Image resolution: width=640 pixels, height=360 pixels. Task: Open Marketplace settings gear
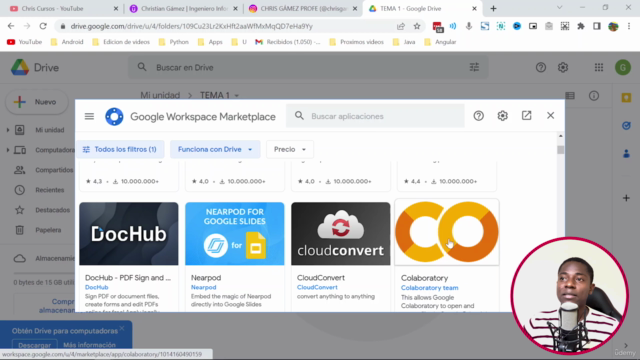(x=502, y=116)
